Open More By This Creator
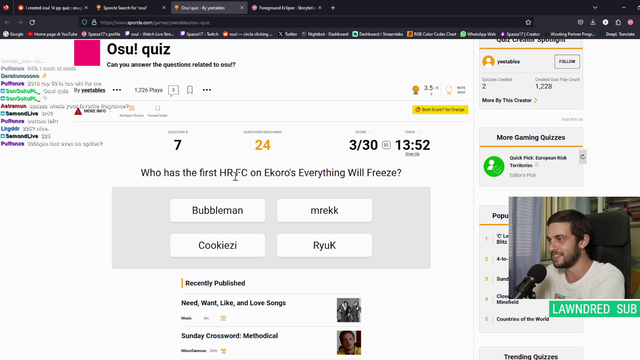This screenshot has height=360, width=640. [509, 100]
